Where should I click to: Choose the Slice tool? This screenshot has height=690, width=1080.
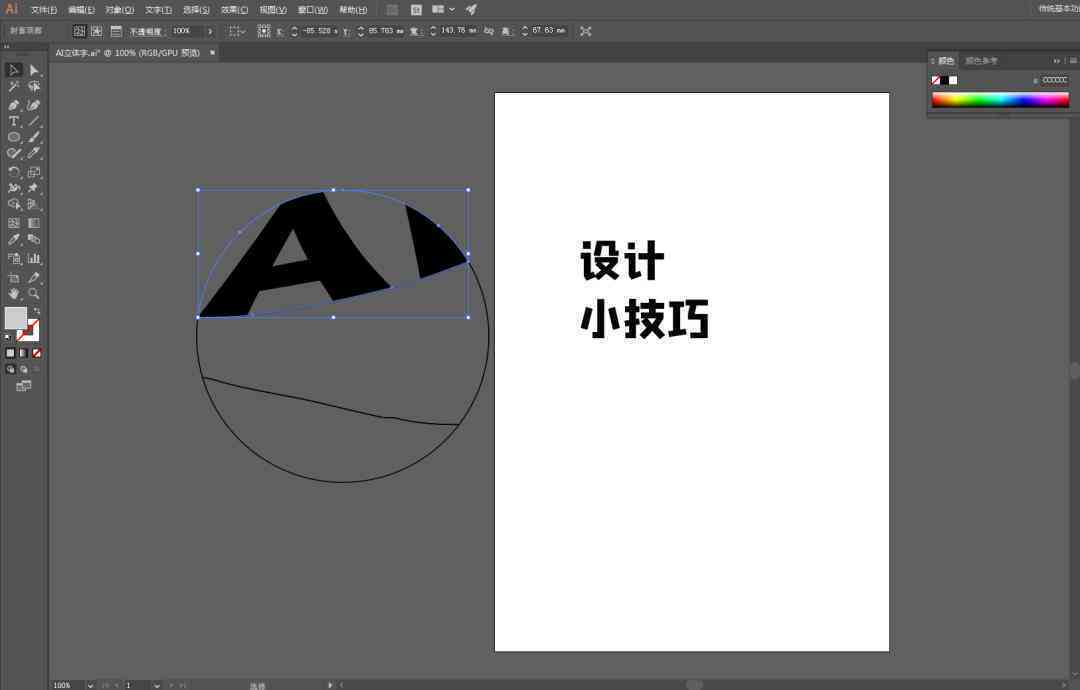[x=34, y=278]
